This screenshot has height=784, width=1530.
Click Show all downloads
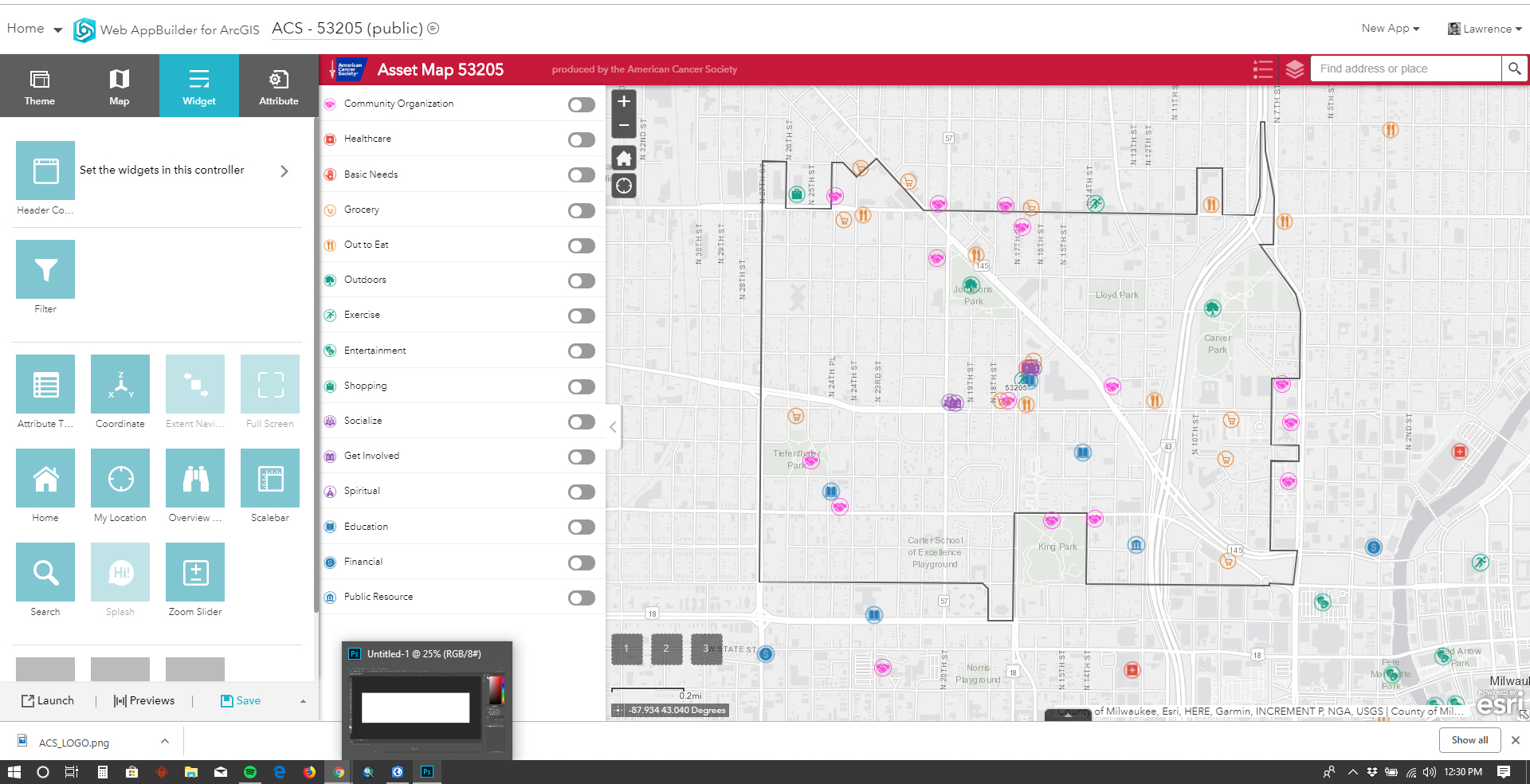click(x=1469, y=740)
